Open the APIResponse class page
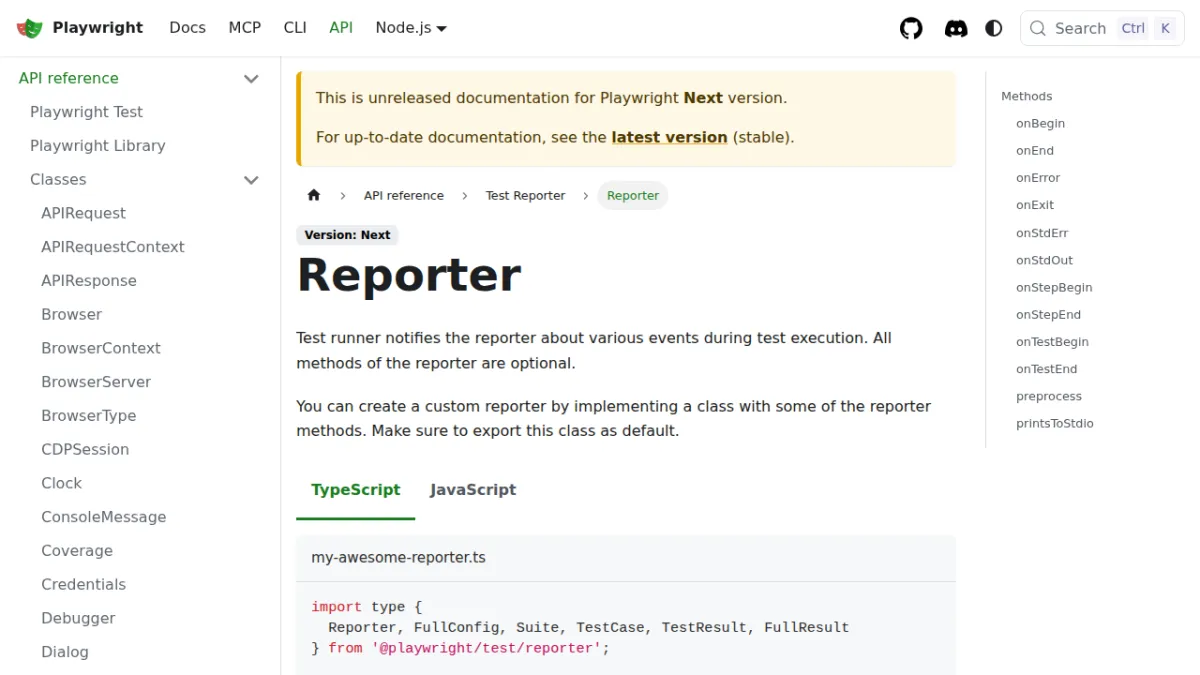 (x=89, y=281)
